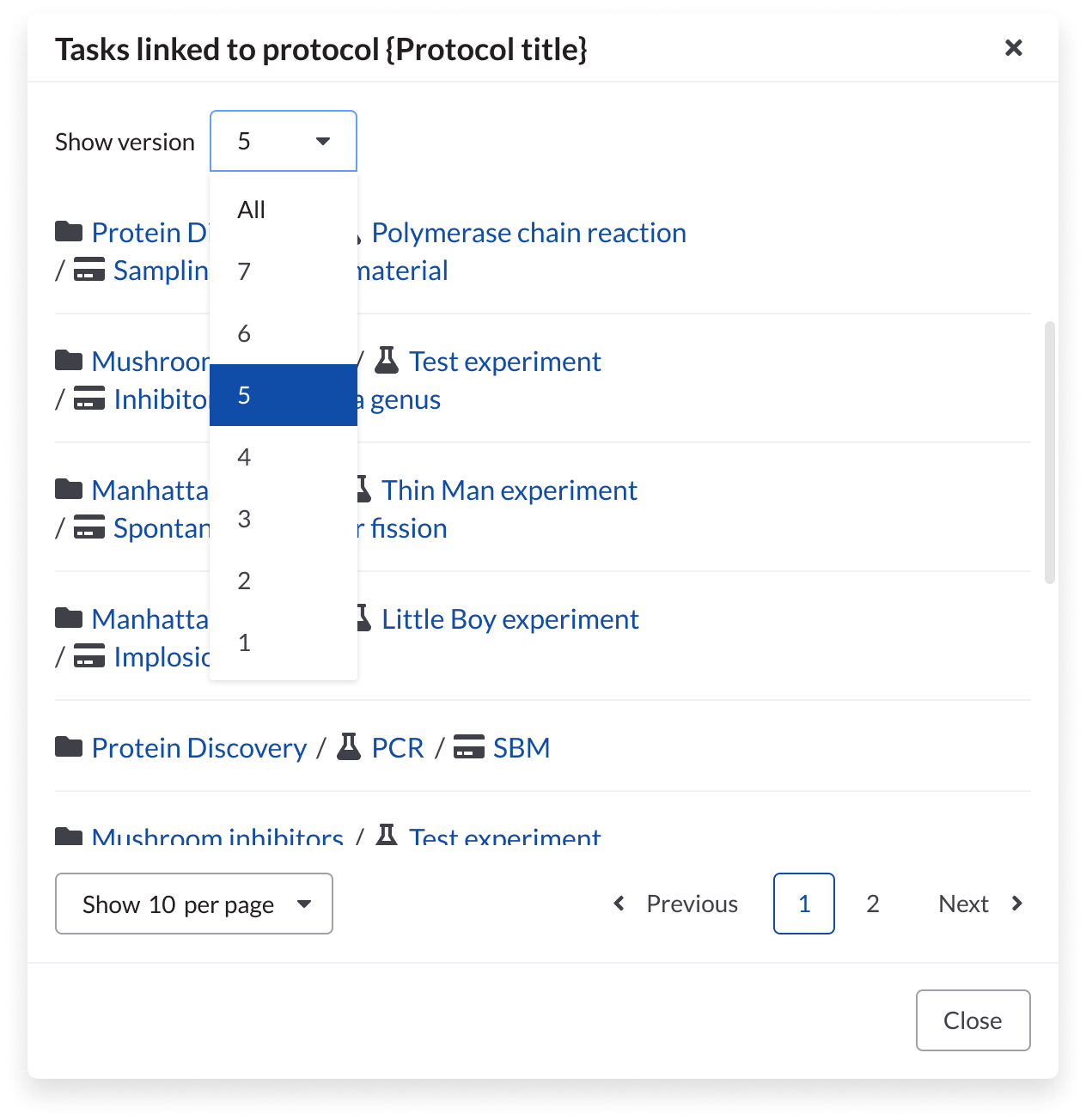Select version 1 from the version list
The height and width of the screenshot is (1120, 1086).
click(284, 642)
